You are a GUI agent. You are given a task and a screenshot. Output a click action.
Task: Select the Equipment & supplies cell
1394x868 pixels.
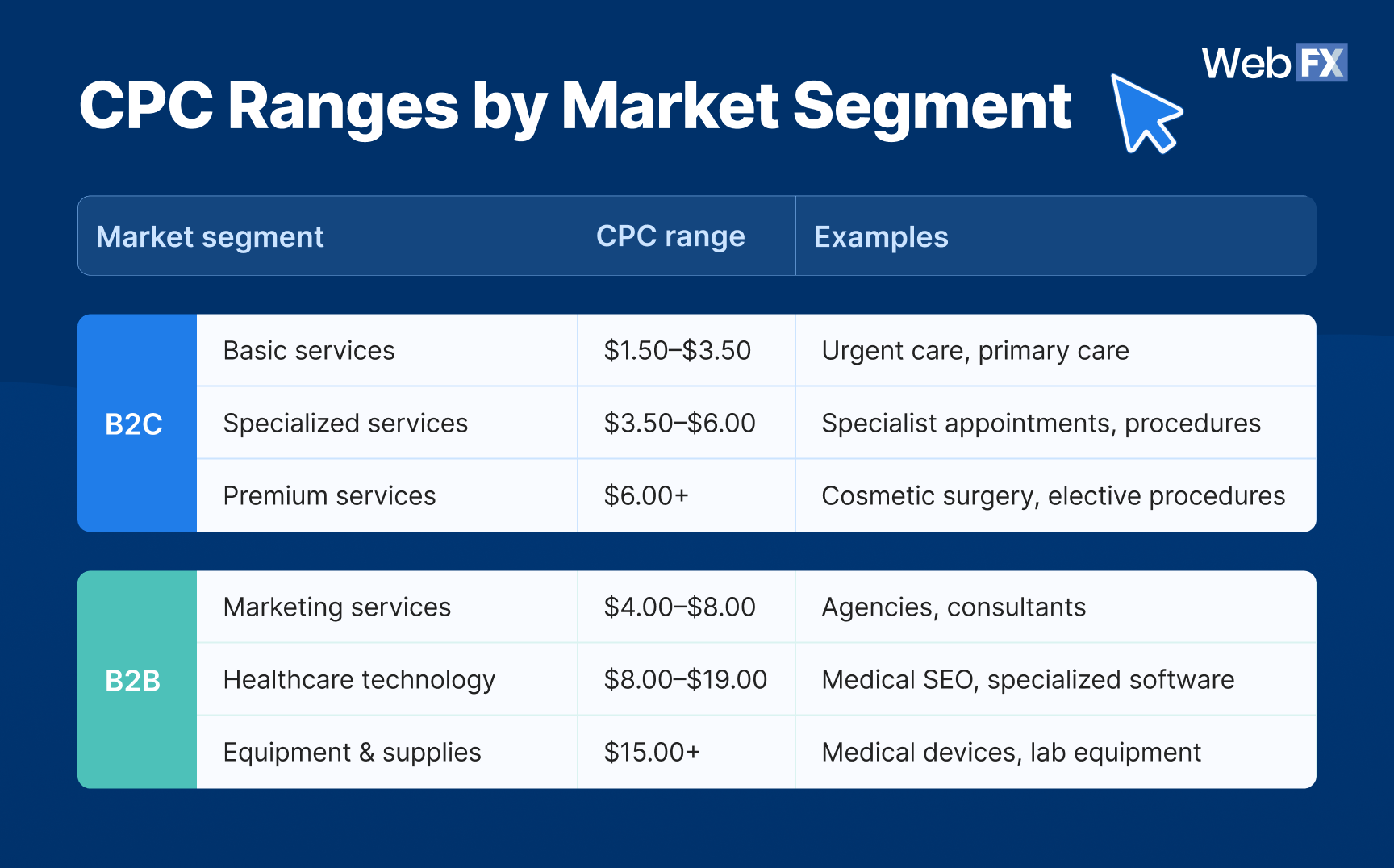(x=352, y=753)
